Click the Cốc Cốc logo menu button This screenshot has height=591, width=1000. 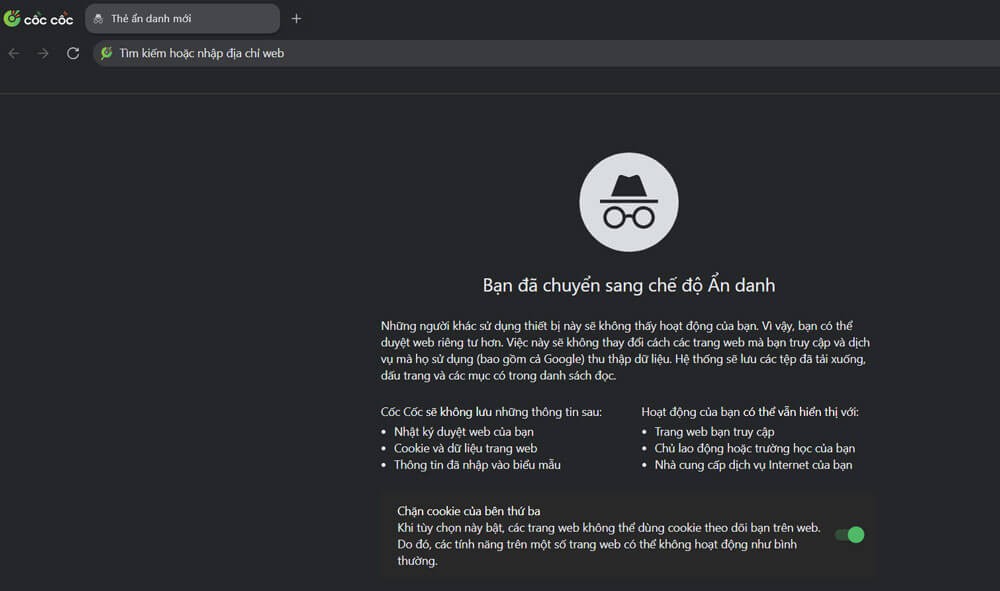39,18
